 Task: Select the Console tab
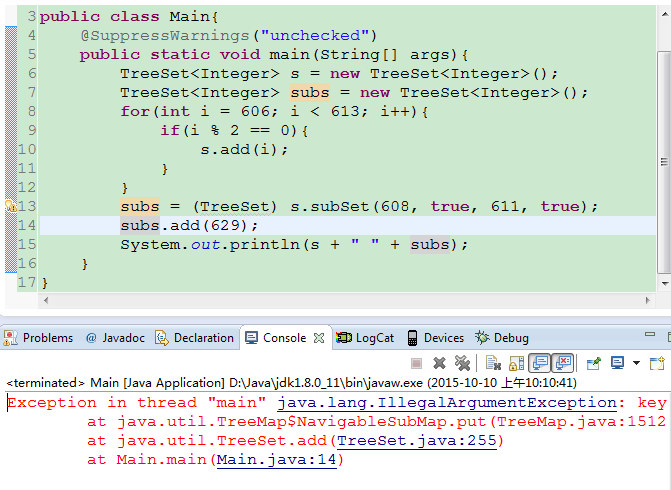coord(285,338)
